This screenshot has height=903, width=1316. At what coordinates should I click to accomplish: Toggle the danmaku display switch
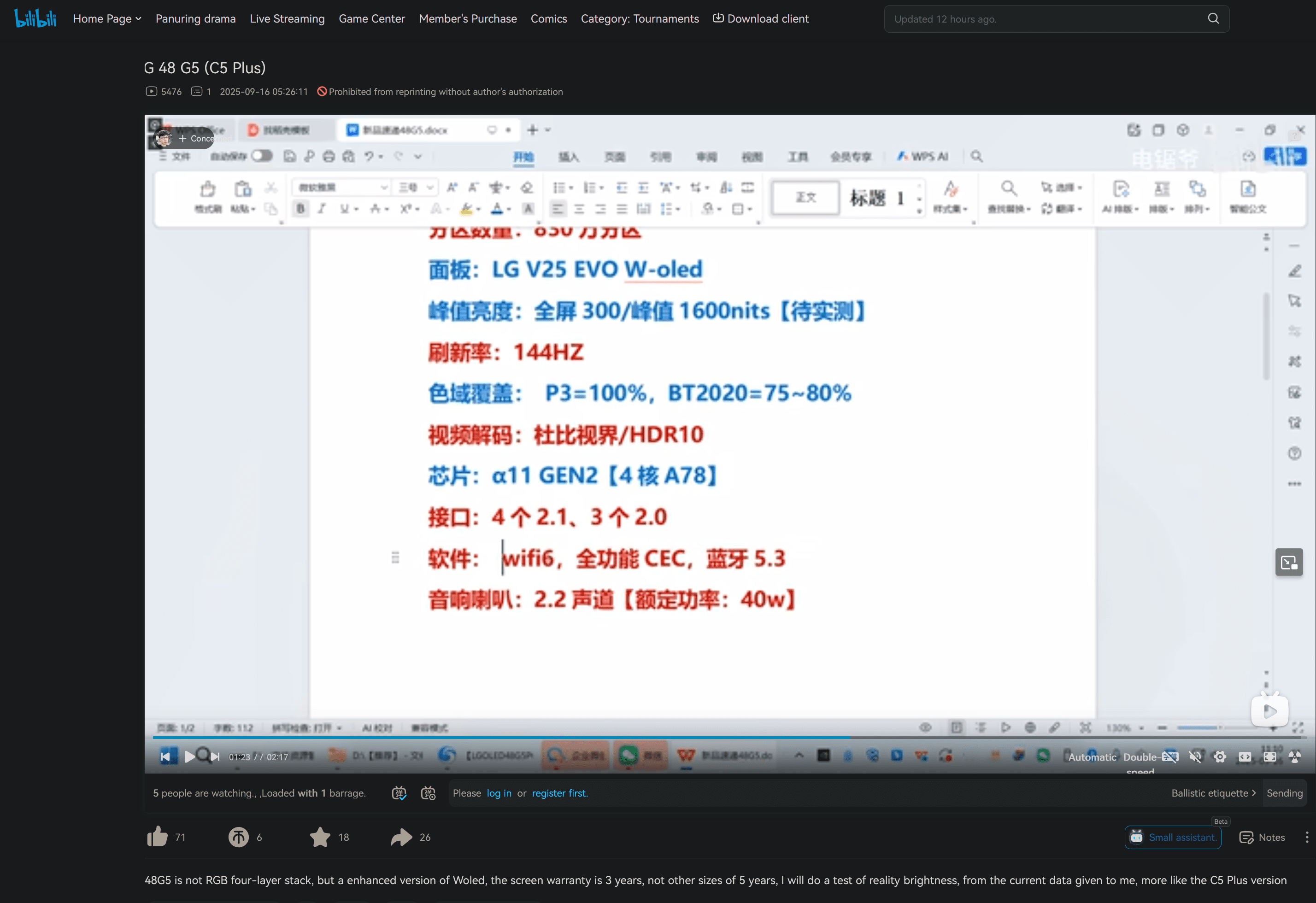pyautogui.click(x=399, y=793)
